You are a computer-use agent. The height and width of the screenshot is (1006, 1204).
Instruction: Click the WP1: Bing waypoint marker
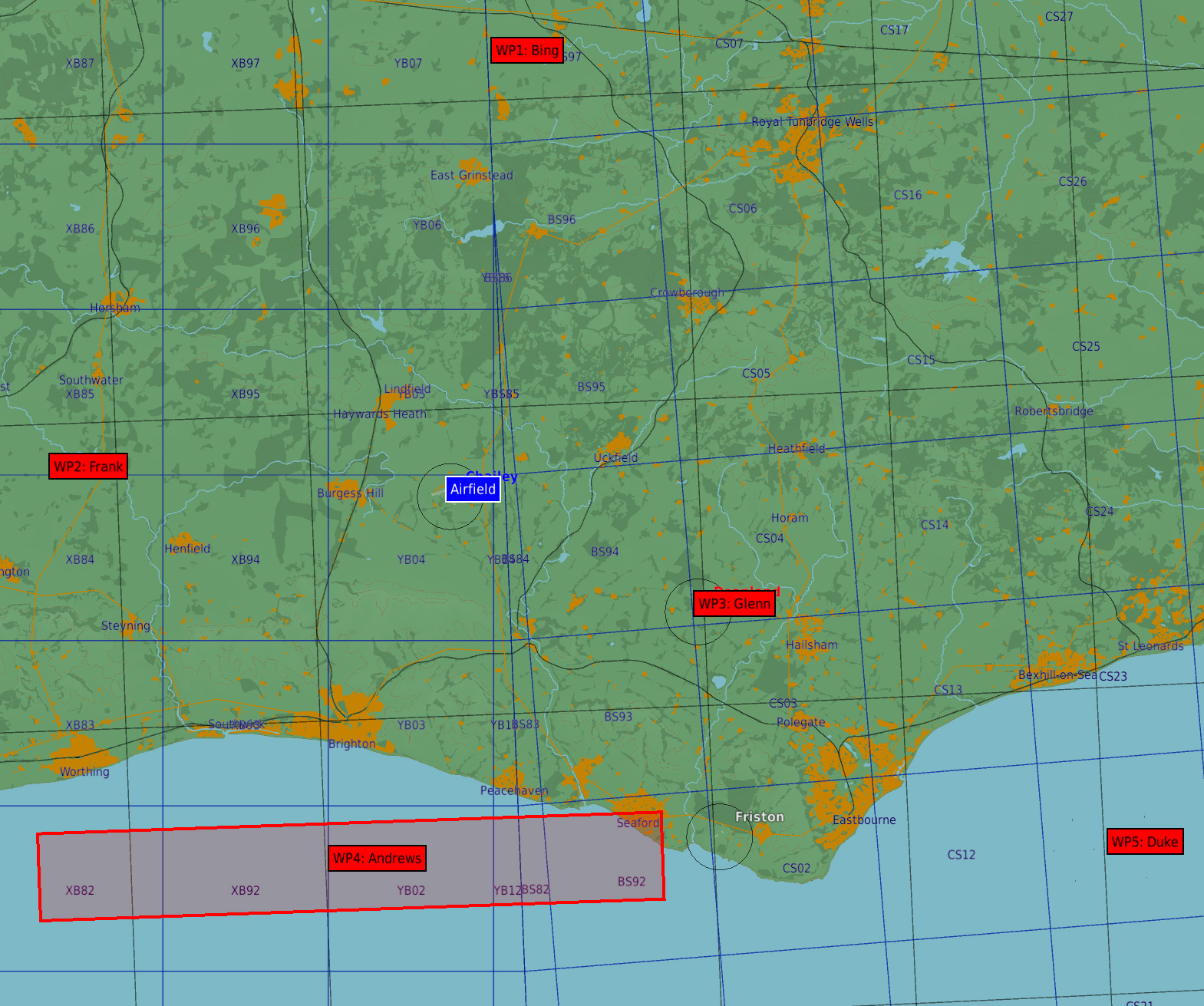[527, 51]
